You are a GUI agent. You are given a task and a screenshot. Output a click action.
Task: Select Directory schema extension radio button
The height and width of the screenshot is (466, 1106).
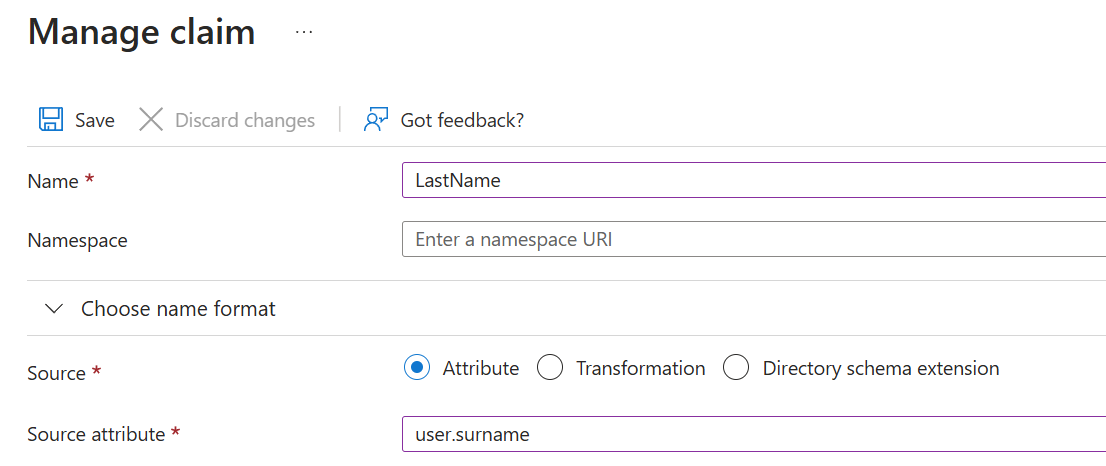pyautogui.click(x=736, y=368)
